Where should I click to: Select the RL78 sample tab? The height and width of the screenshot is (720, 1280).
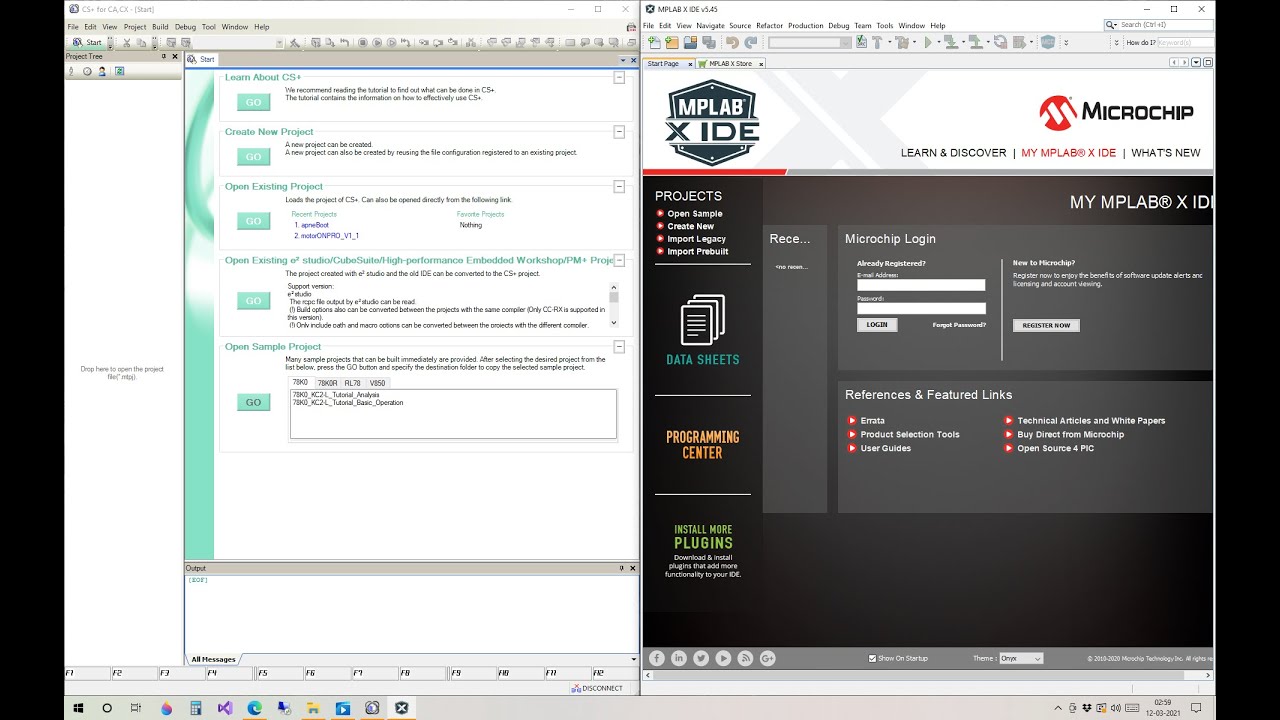tap(353, 383)
